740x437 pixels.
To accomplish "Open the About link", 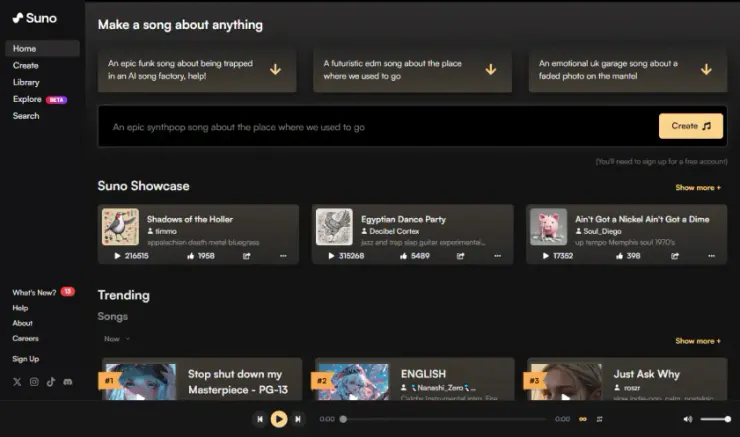I will coord(22,323).
